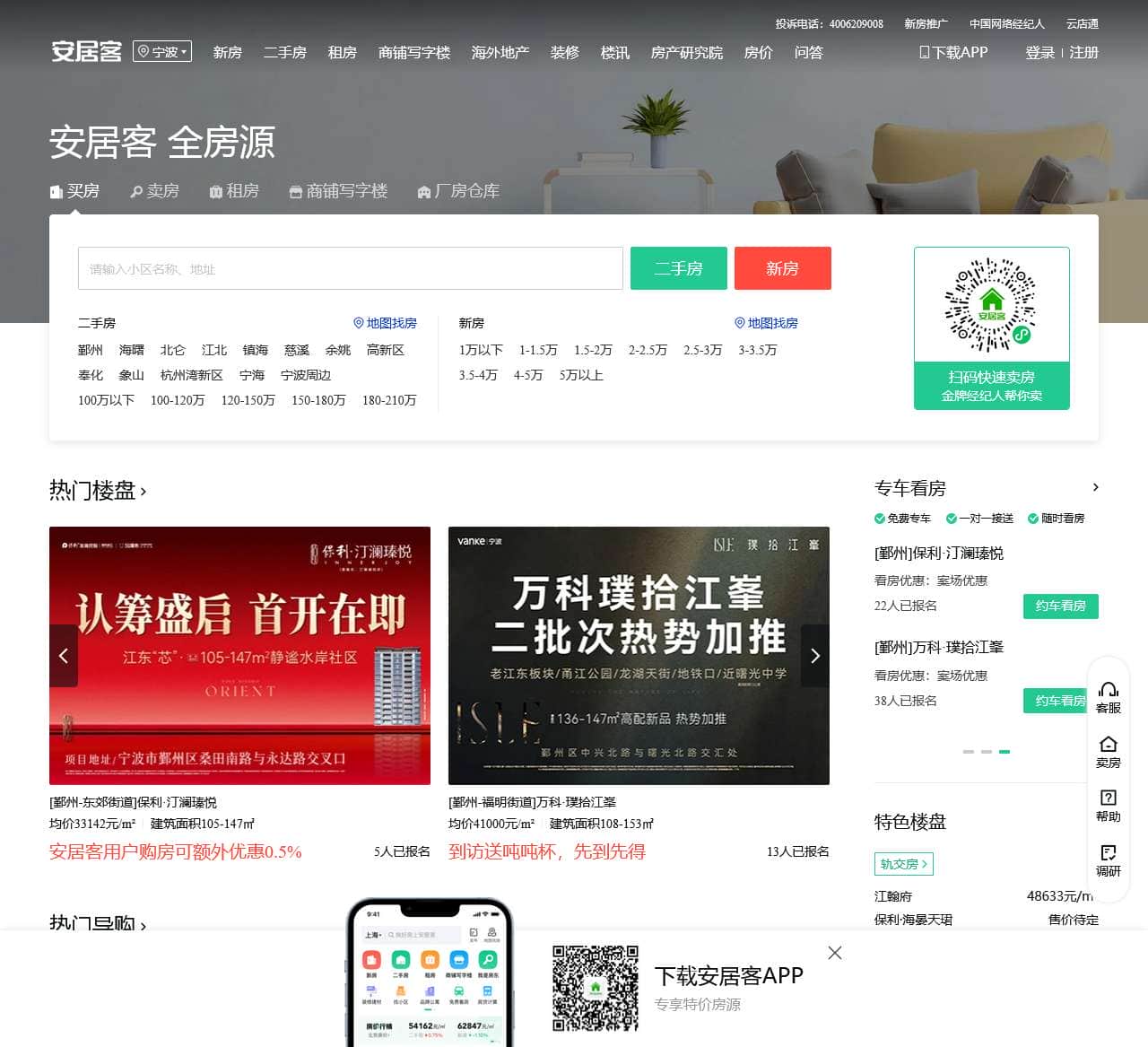The image size is (1148, 1047).
Task: Open 装修 in top navigation
Action: 565,53
